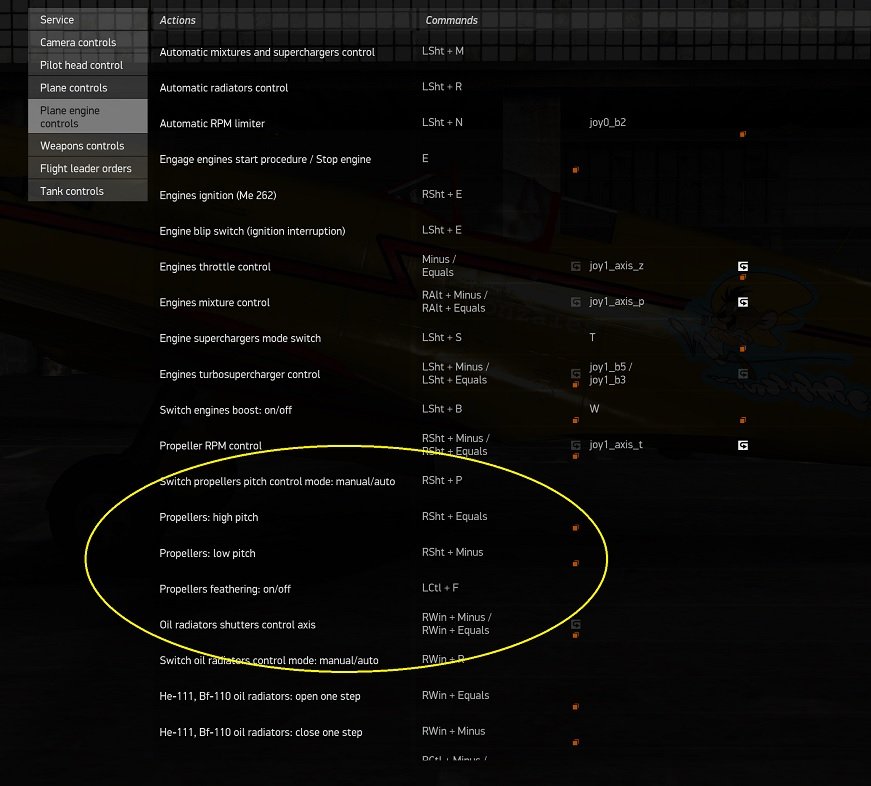Viewport: 871px width, 786px height.
Task: Click joy1_axis_t propeller RPM binding
Action: [616, 444]
